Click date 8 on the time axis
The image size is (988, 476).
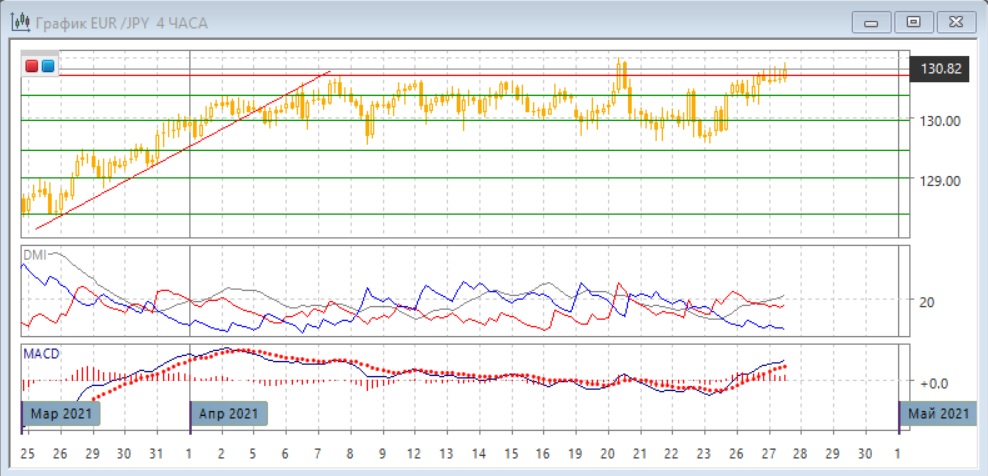(x=350, y=453)
